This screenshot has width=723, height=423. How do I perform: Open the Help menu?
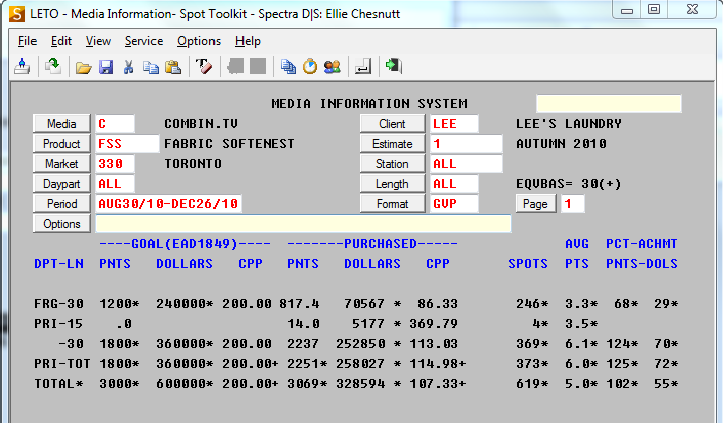(x=248, y=41)
